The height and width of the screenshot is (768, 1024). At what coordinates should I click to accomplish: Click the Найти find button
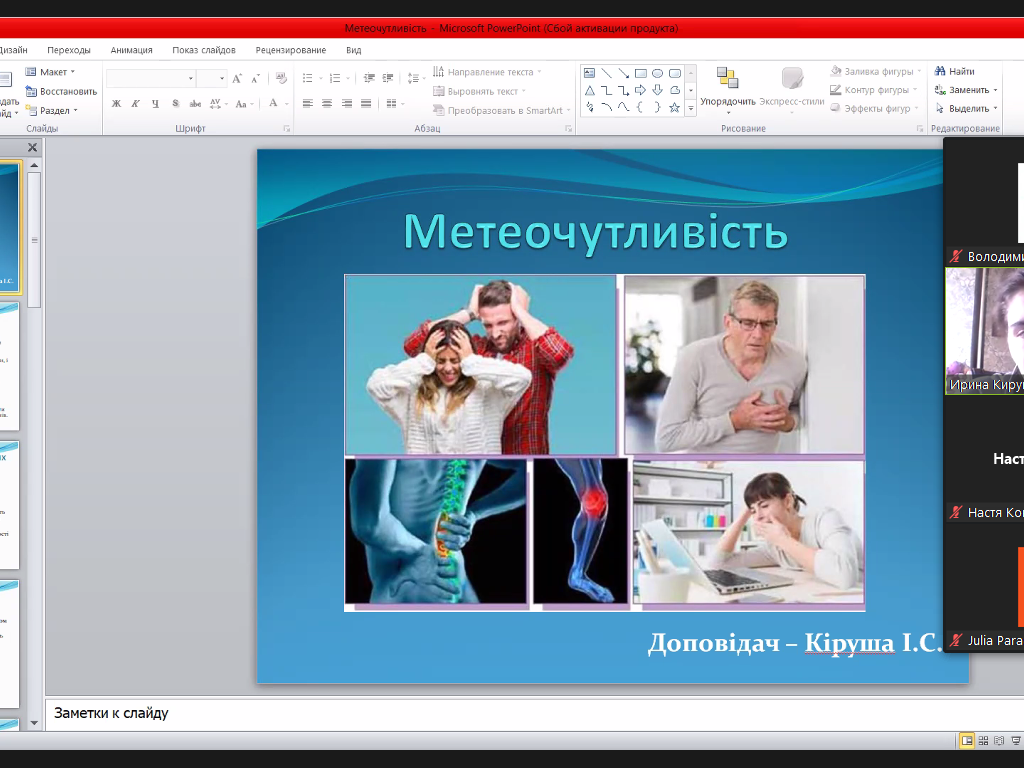955,71
